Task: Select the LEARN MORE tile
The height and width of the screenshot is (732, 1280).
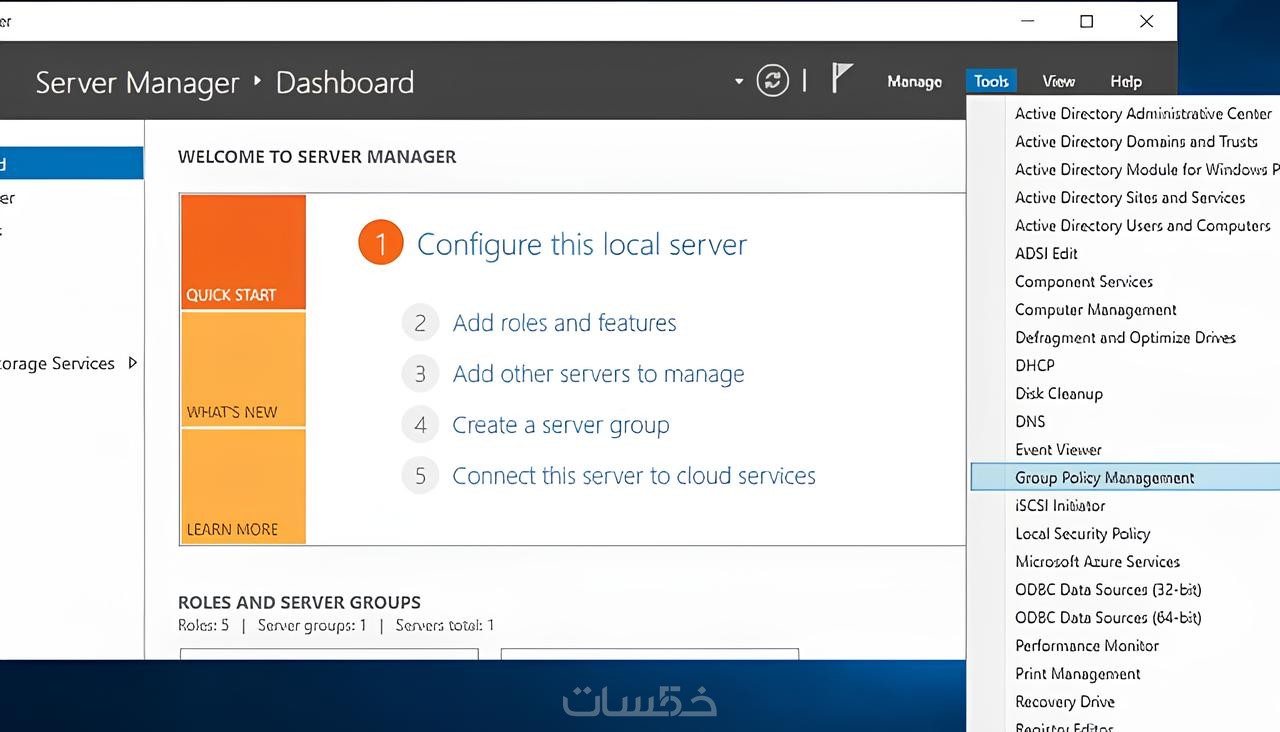Action: coord(243,487)
